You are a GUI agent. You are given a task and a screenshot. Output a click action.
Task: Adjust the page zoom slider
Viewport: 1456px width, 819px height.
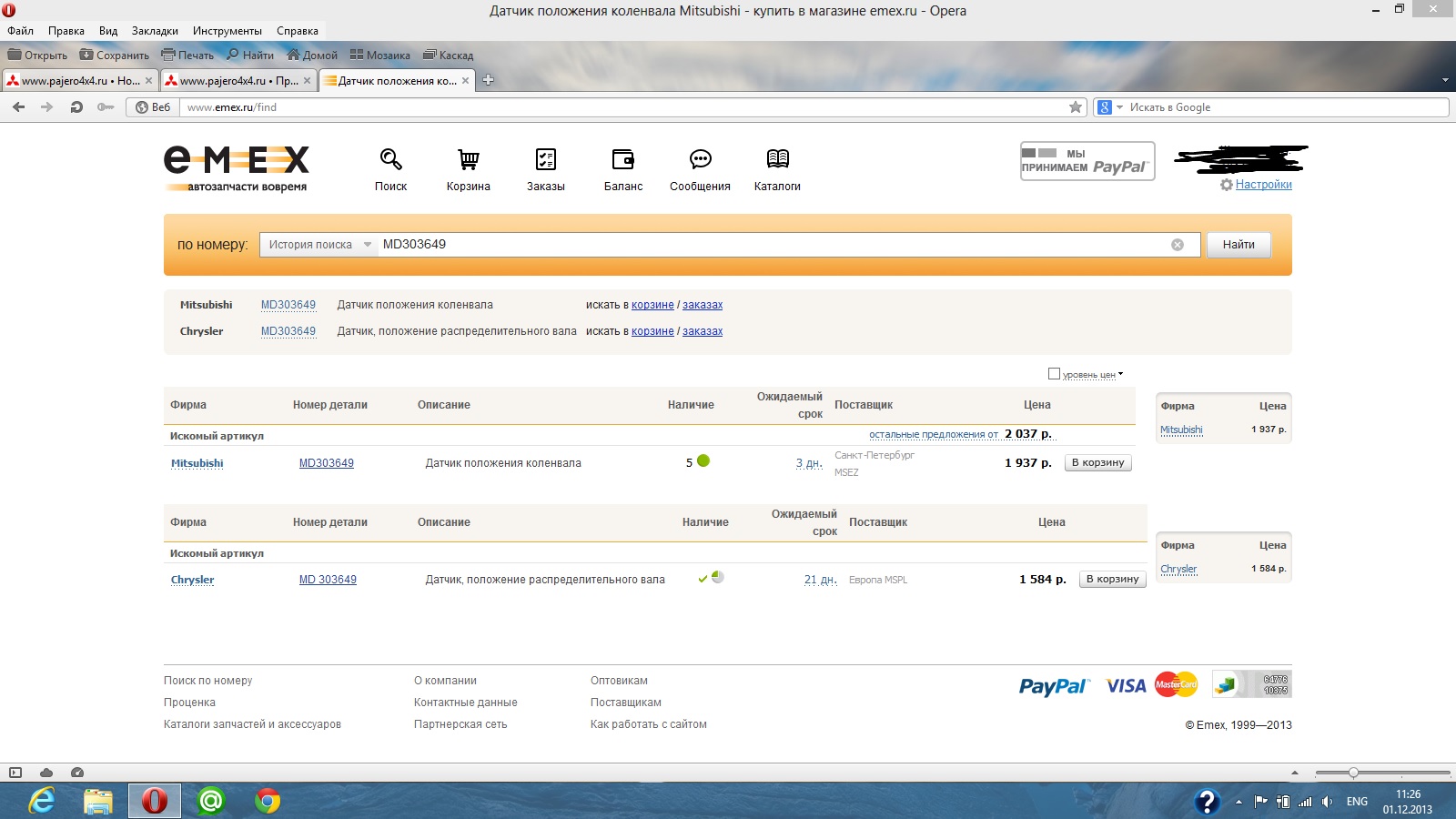click(x=1353, y=773)
